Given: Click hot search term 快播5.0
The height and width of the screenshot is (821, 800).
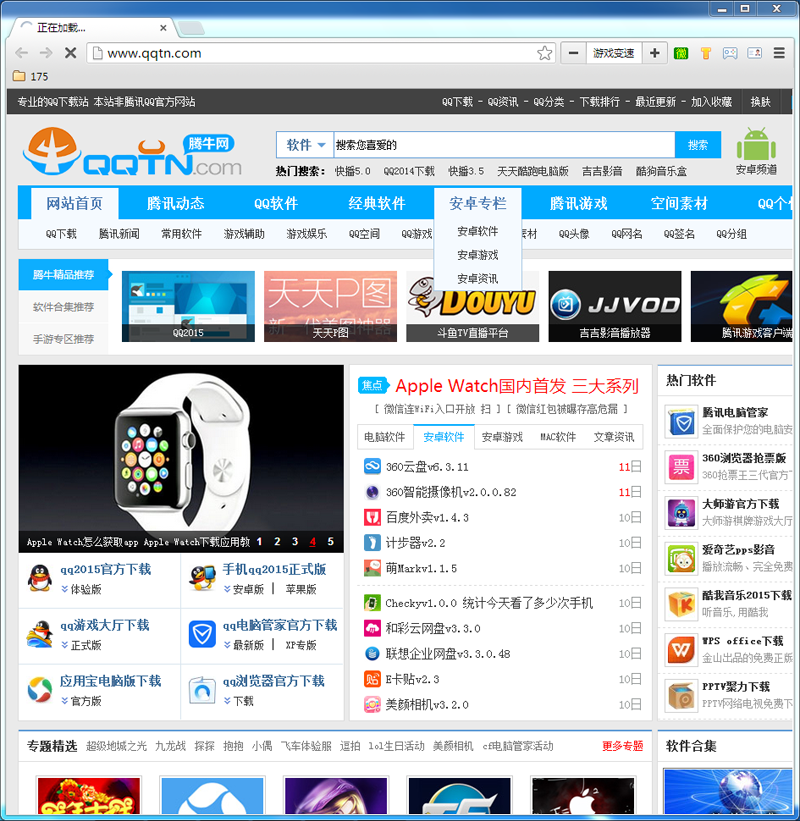Looking at the screenshot, I should click(353, 171).
